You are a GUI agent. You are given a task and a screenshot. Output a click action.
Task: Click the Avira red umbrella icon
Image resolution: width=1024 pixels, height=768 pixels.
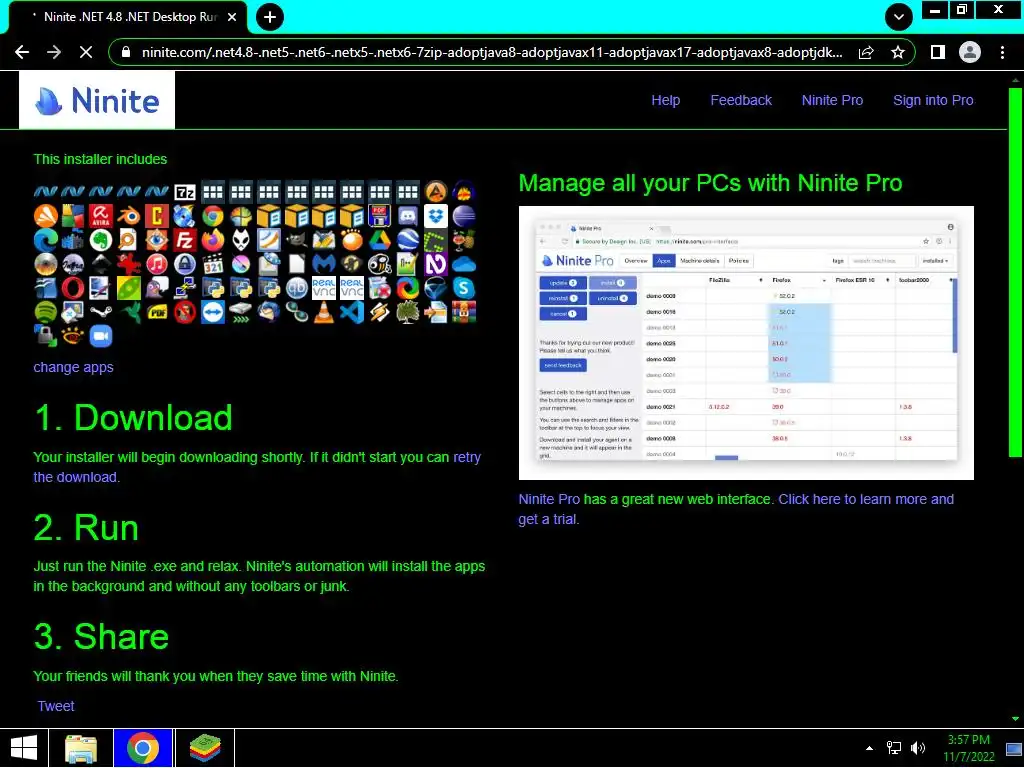point(101,216)
